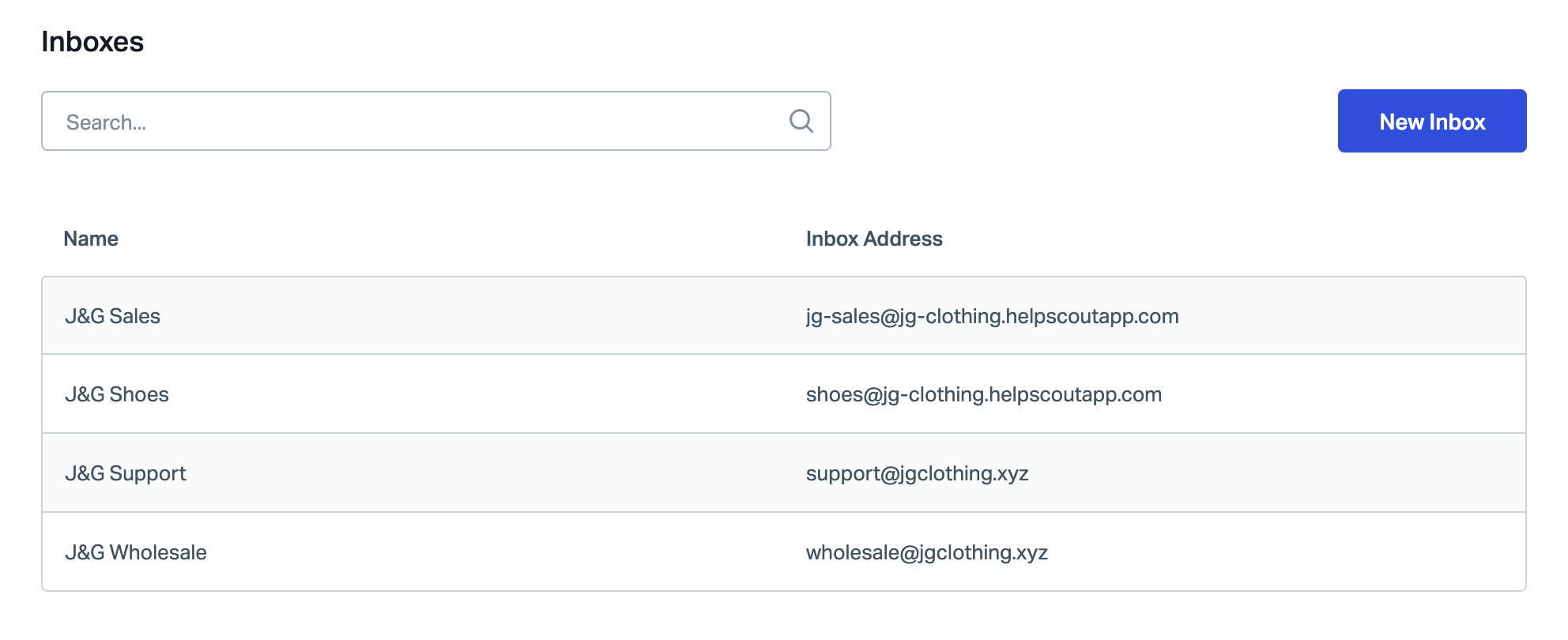This screenshot has width=1568, height=640.
Task: Select the wholesale@jgclothing.xyz address
Action: click(x=926, y=552)
